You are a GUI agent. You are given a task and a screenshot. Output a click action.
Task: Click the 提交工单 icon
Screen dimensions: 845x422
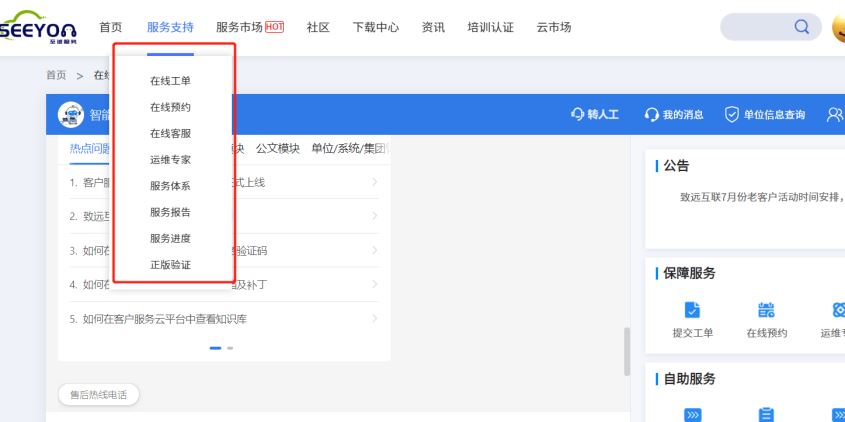click(692, 310)
